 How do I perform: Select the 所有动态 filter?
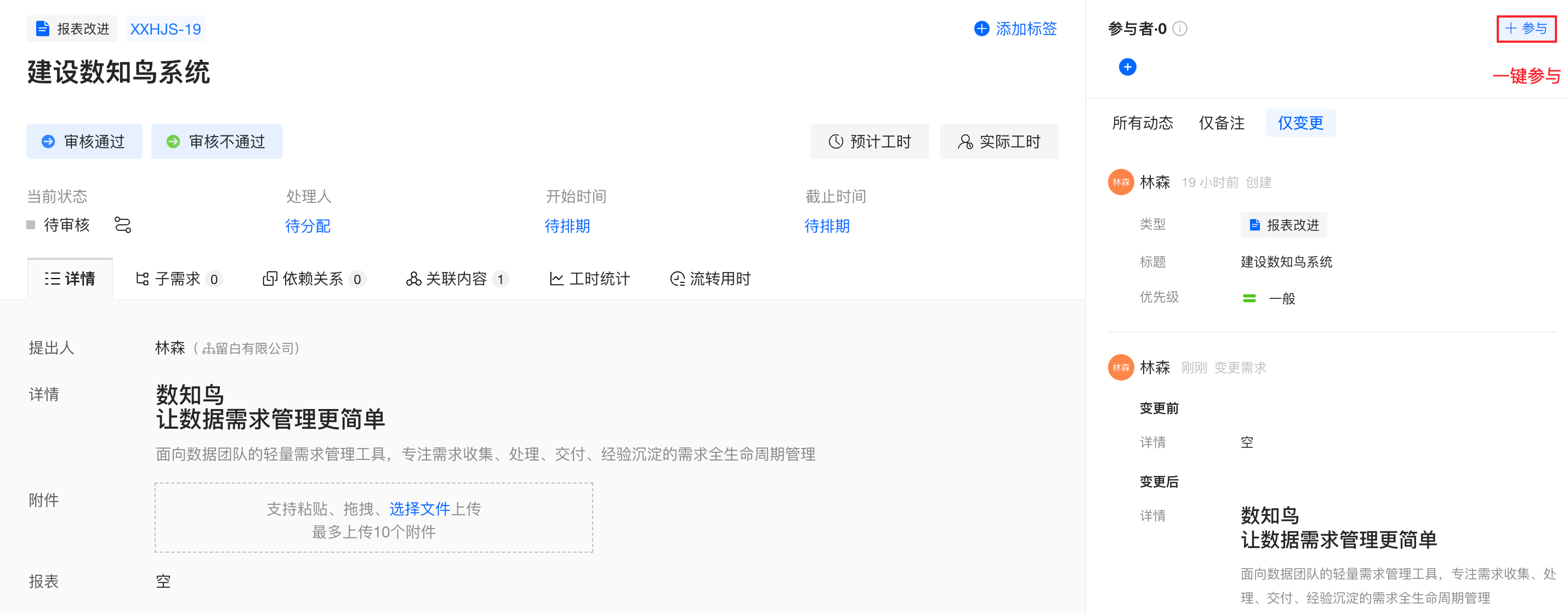tap(1142, 123)
